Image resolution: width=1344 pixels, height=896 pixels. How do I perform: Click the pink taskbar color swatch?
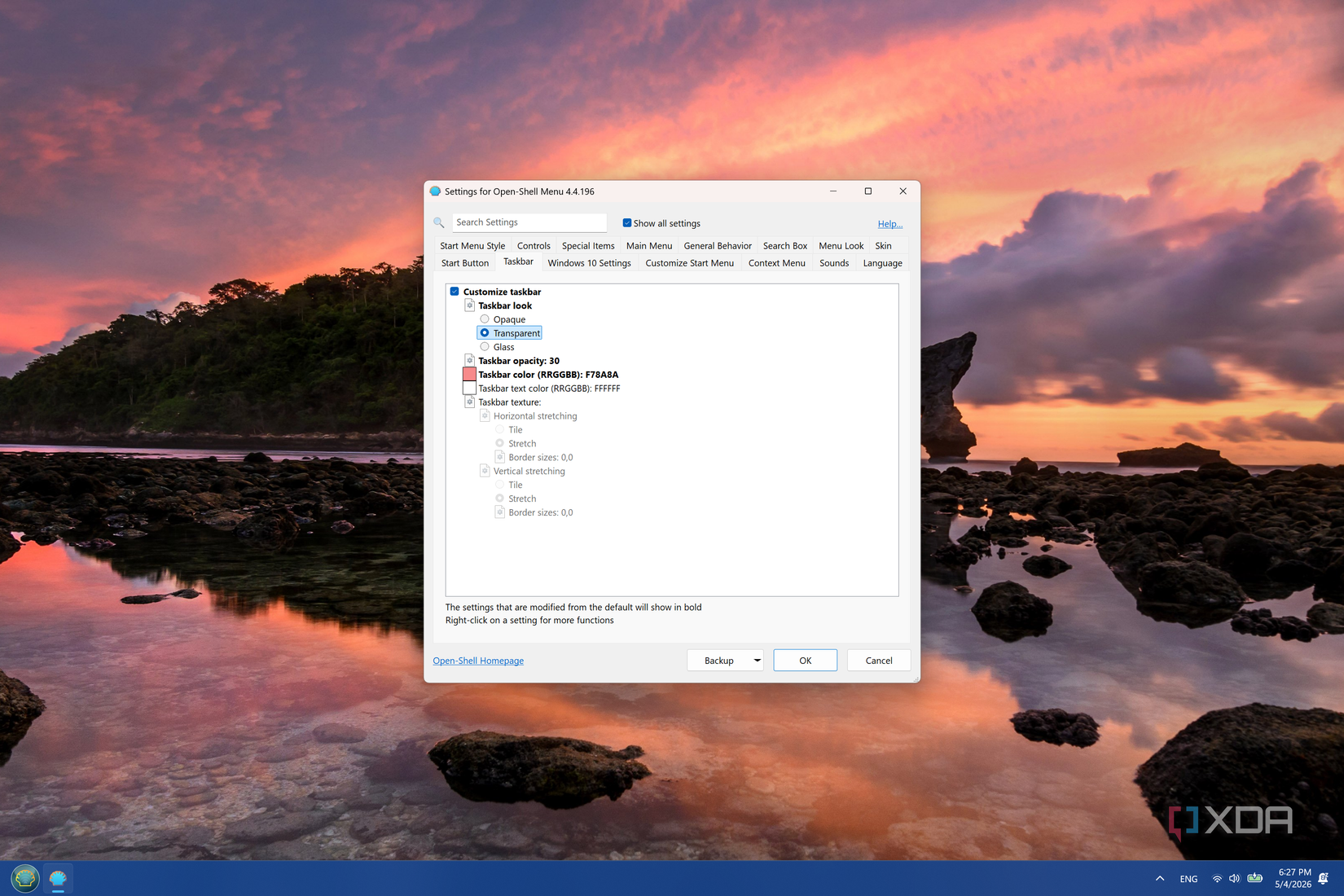point(469,374)
